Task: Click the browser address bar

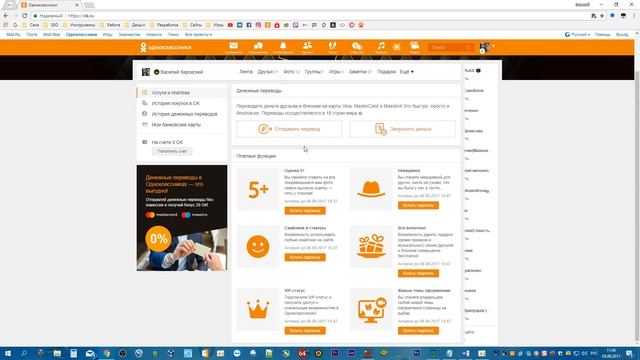Action: coord(310,16)
